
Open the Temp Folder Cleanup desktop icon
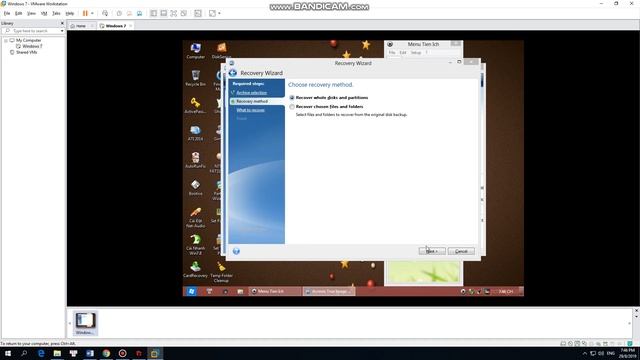[x=221, y=272]
